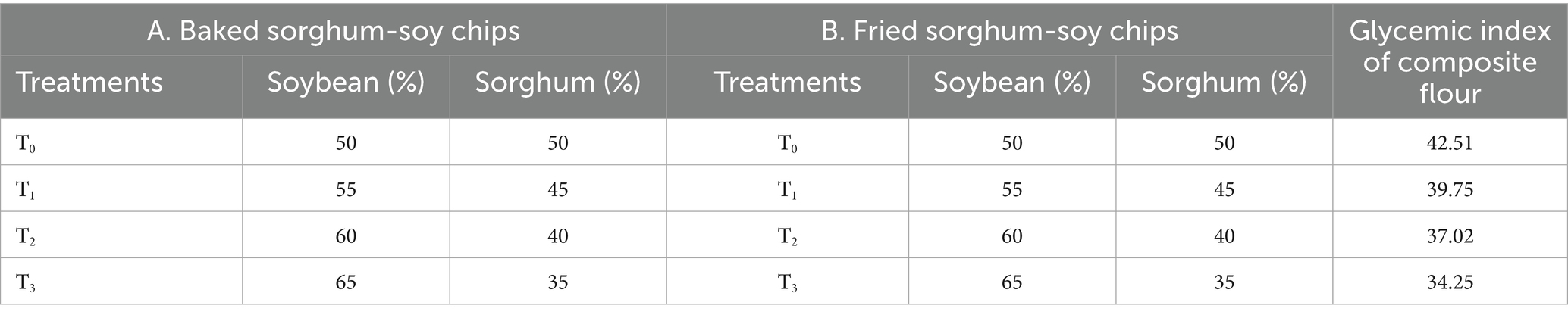This screenshot has width=1568, height=318.
Task: Click the T3 treatment cell in Fried section
Action: pos(787,283)
